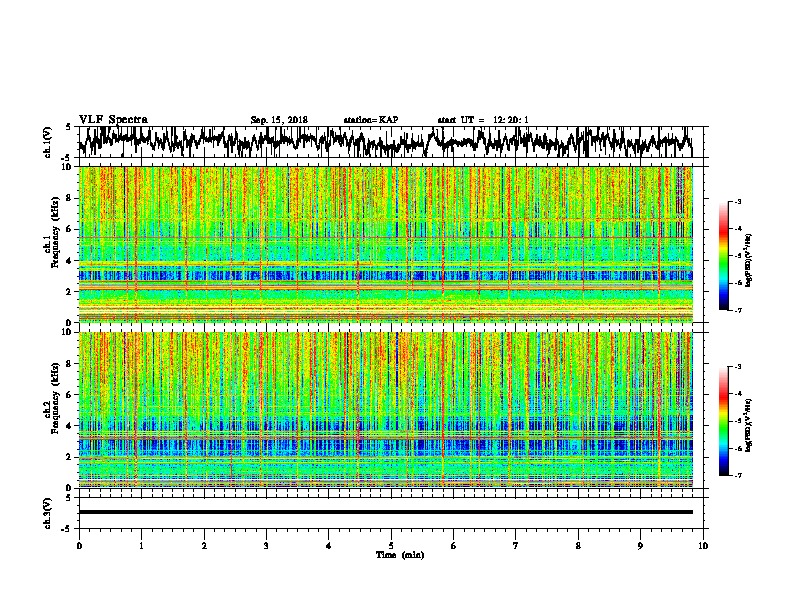The height and width of the screenshot is (612, 792).
Task: Click the '0' tick on the time axis
Action: click(x=79, y=546)
